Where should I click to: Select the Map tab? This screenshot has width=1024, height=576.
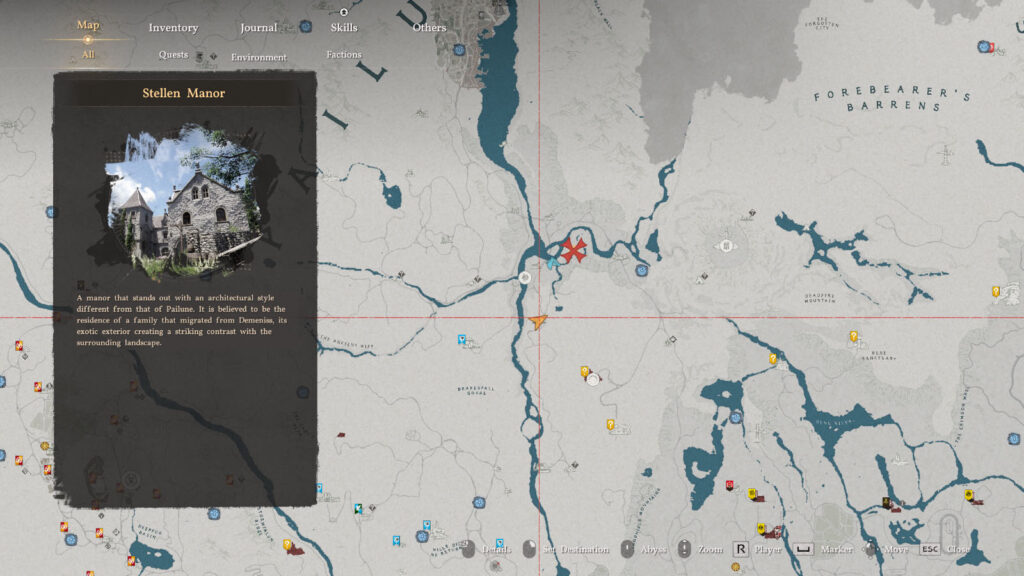pyautogui.click(x=88, y=25)
